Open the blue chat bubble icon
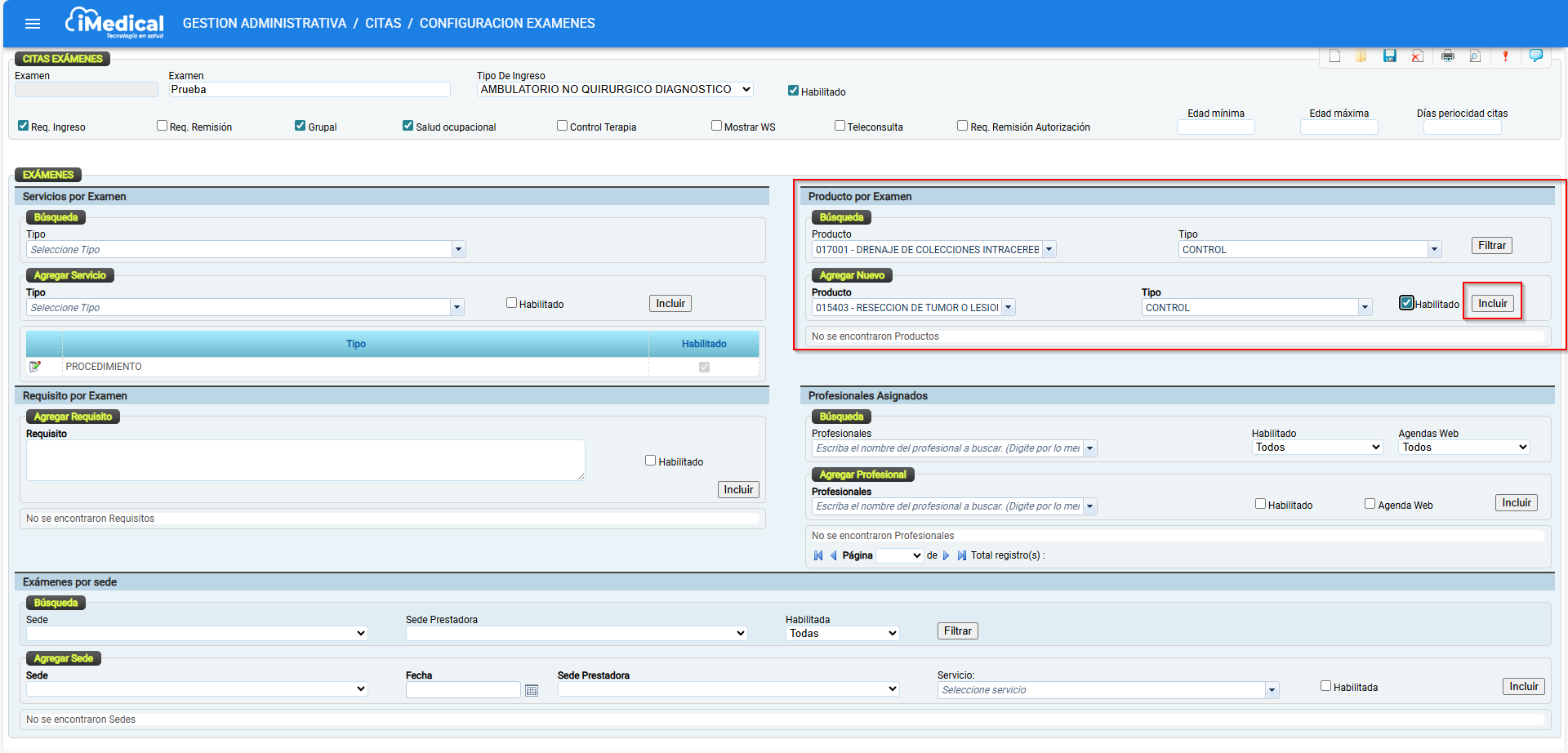Image resolution: width=1568 pixels, height=753 pixels. pyautogui.click(x=1535, y=56)
